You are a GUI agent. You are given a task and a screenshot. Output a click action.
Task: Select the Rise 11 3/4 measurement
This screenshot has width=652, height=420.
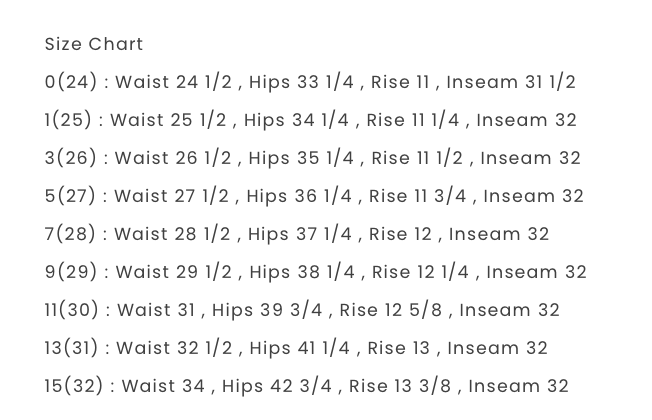tap(417, 196)
